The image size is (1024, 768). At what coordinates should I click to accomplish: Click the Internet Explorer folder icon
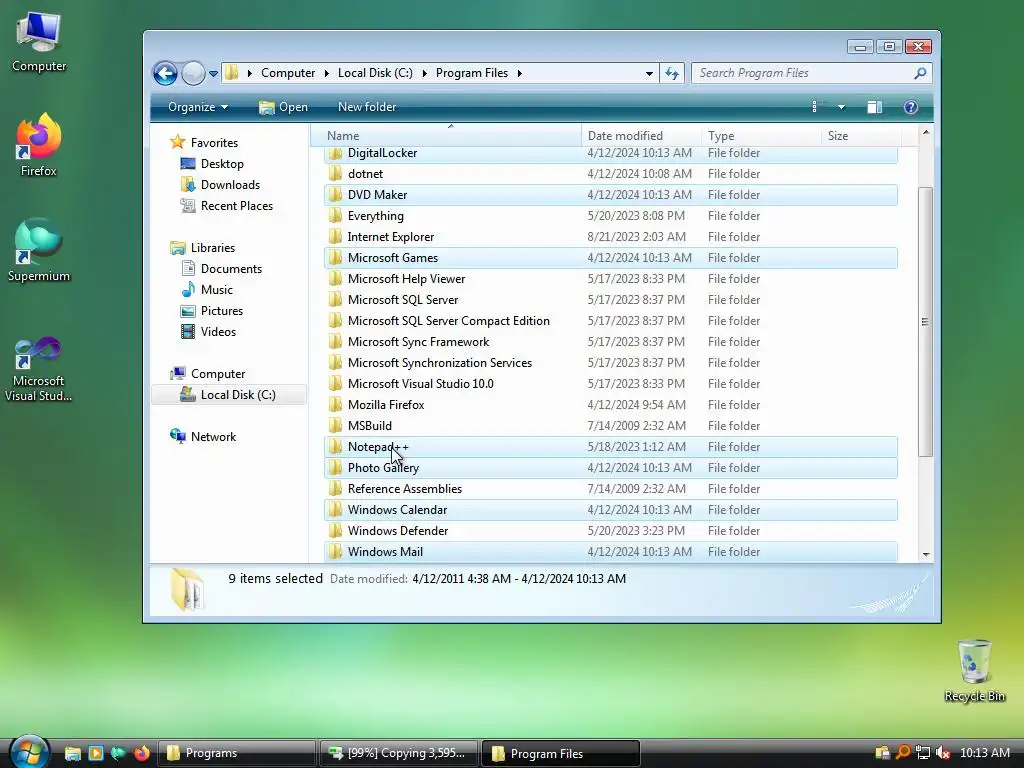point(336,236)
